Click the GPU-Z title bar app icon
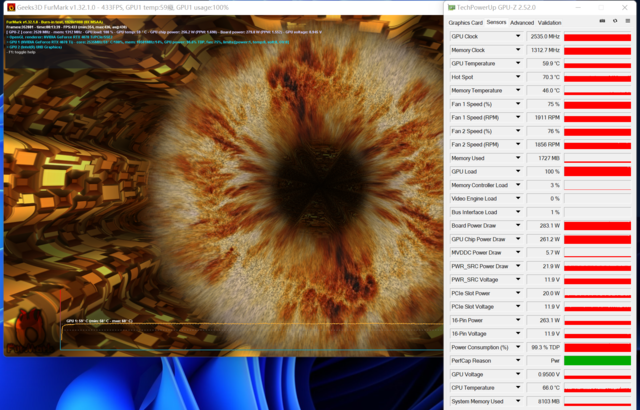 (x=452, y=7)
